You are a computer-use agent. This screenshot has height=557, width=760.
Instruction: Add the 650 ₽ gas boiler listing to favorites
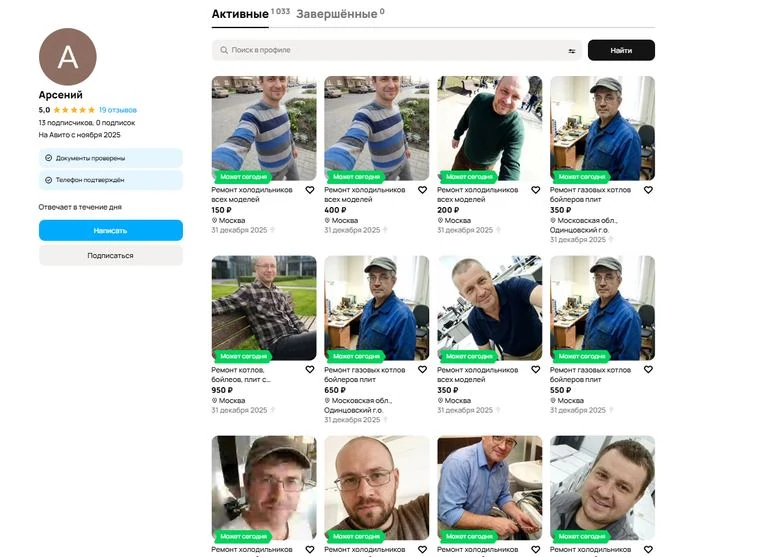tap(423, 369)
